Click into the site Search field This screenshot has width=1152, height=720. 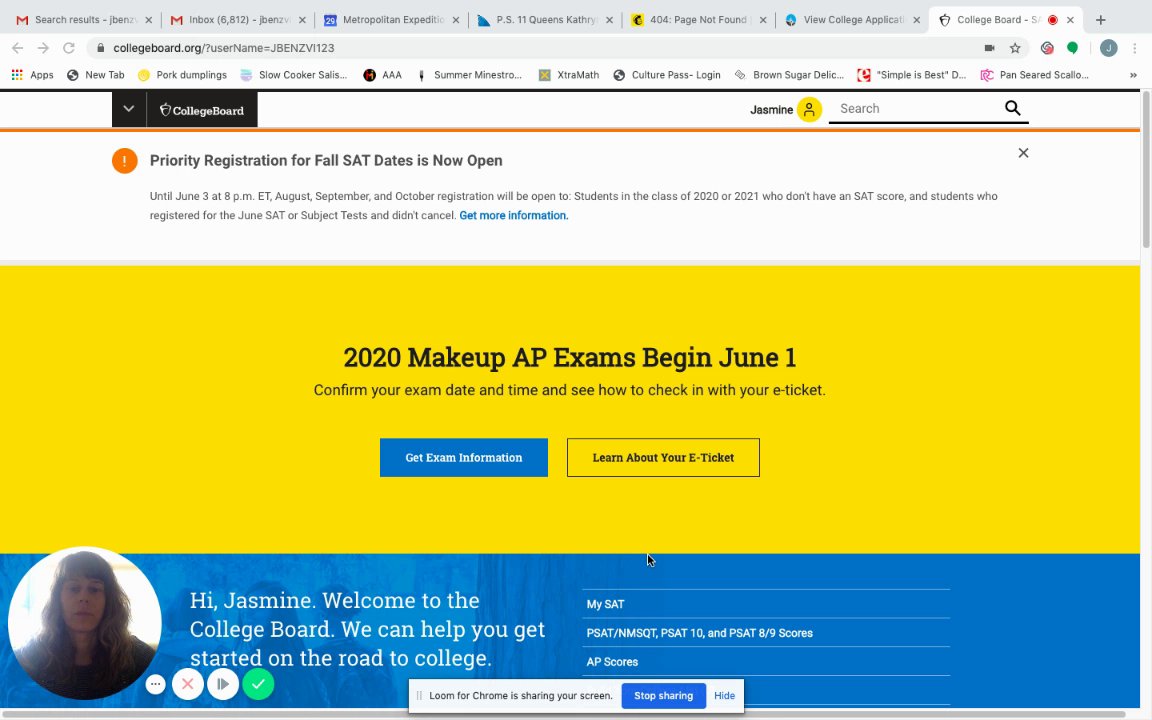pos(918,109)
